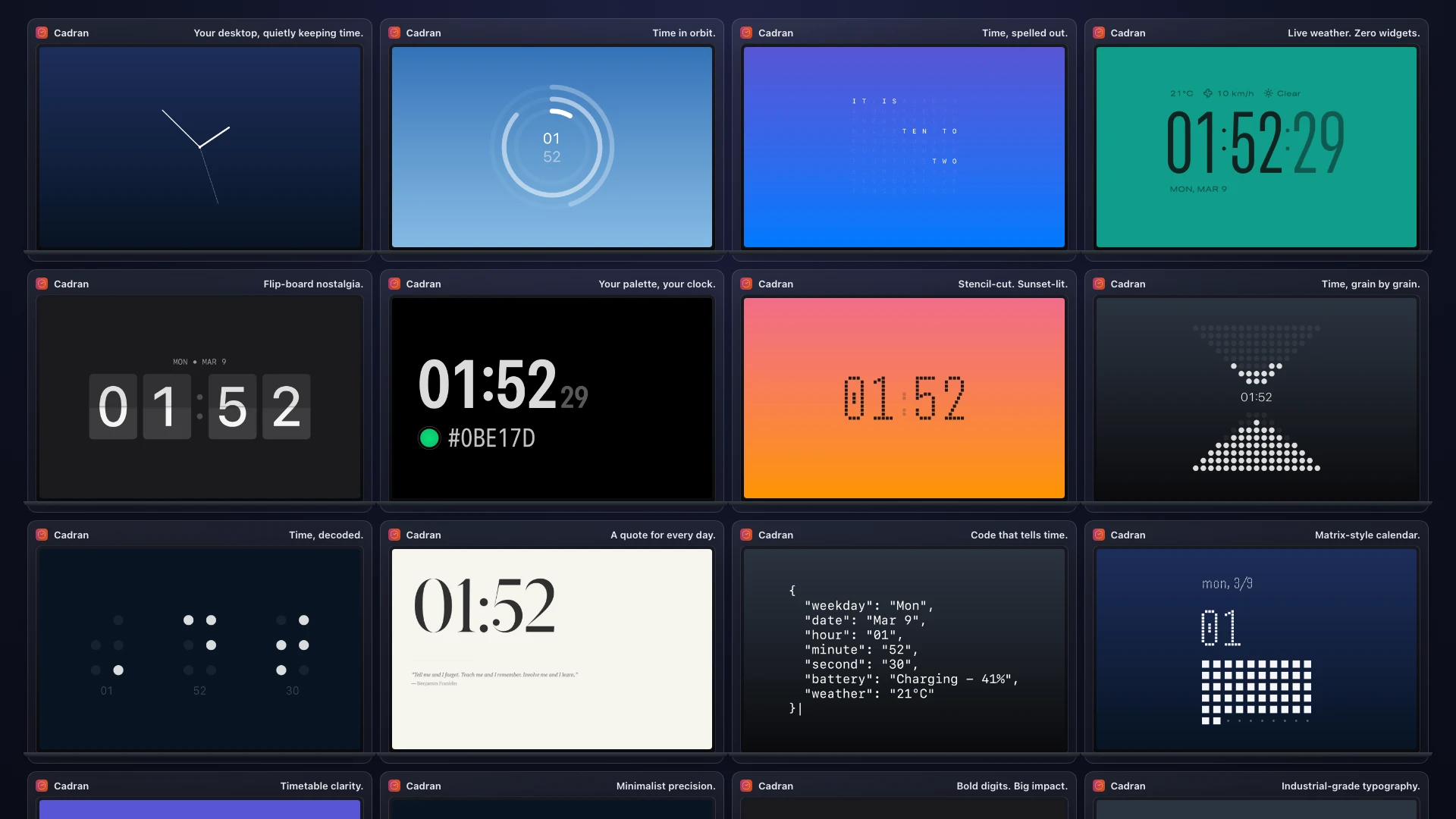
Task: Click the sun icon next to 'Clear'
Action: (x=1268, y=93)
